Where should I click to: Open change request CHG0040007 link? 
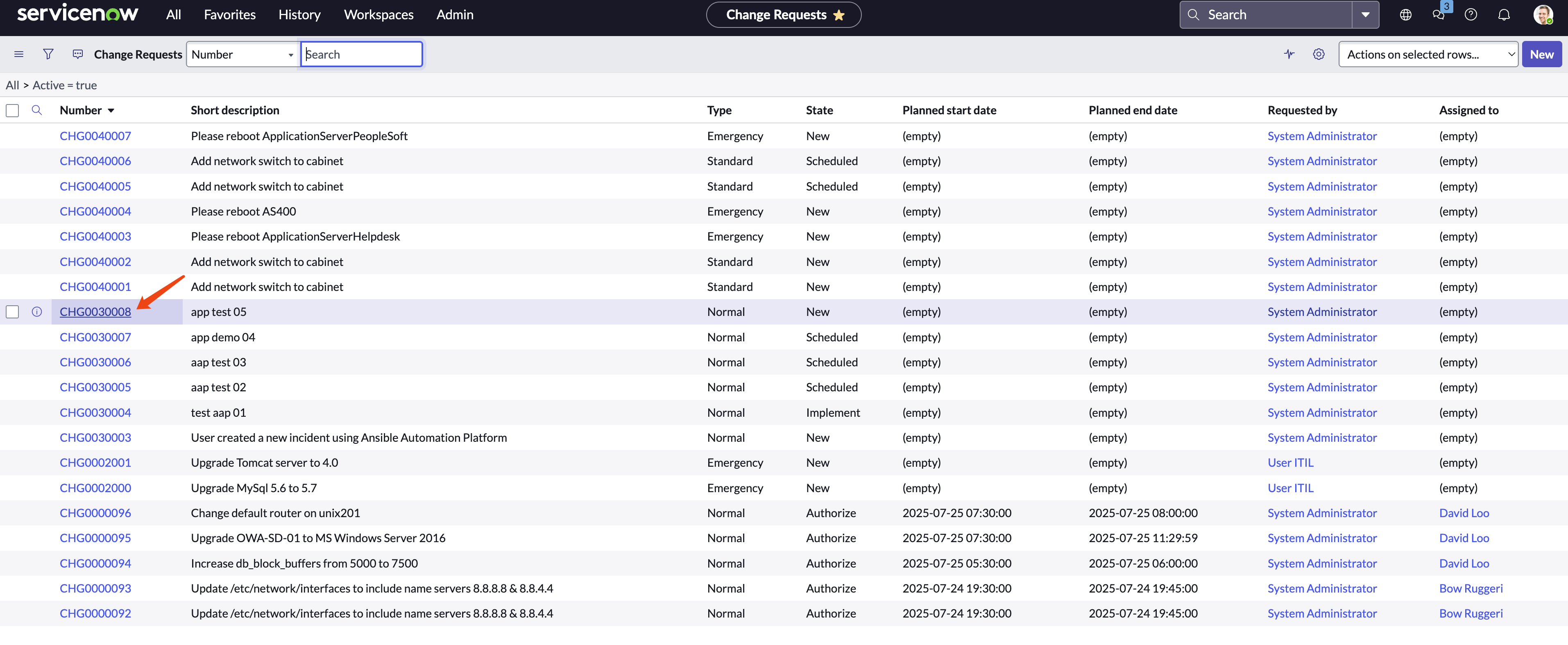click(95, 136)
